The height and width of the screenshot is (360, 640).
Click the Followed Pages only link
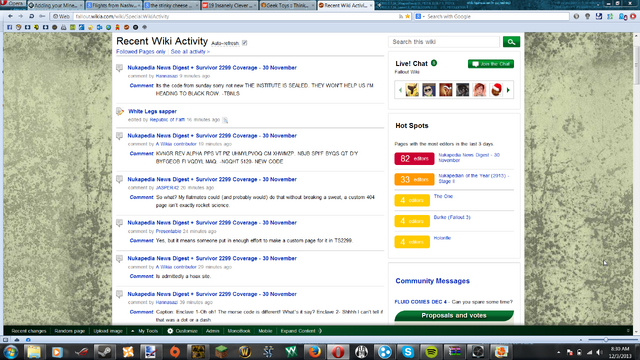[x=141, y=52]
